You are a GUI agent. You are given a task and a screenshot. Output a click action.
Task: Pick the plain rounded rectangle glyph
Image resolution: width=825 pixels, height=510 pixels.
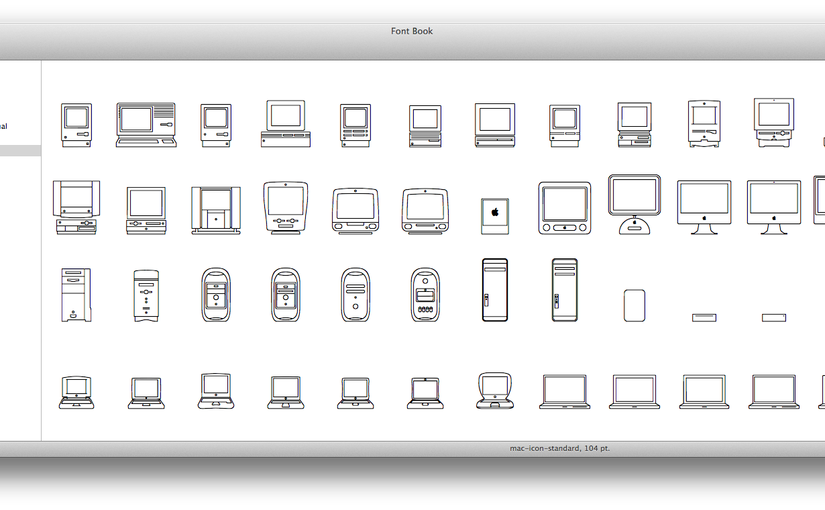tap(634, 305)
